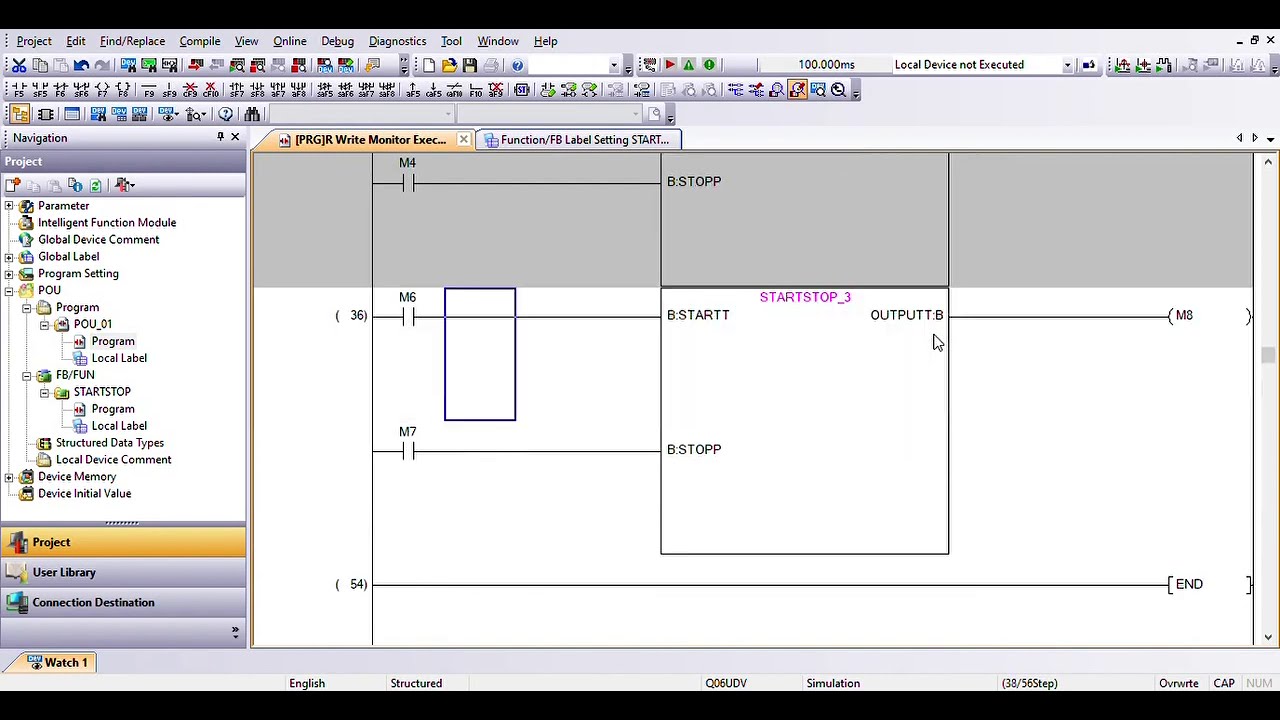1280x720 pixels.
Task: Insert open contact with F5 icon
Action: [19, 90]
